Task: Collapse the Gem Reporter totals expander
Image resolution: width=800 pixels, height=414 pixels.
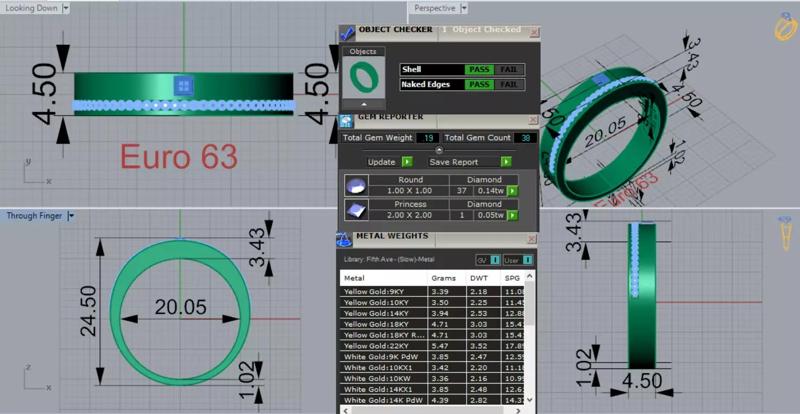Action: click(x=439, y=150)
